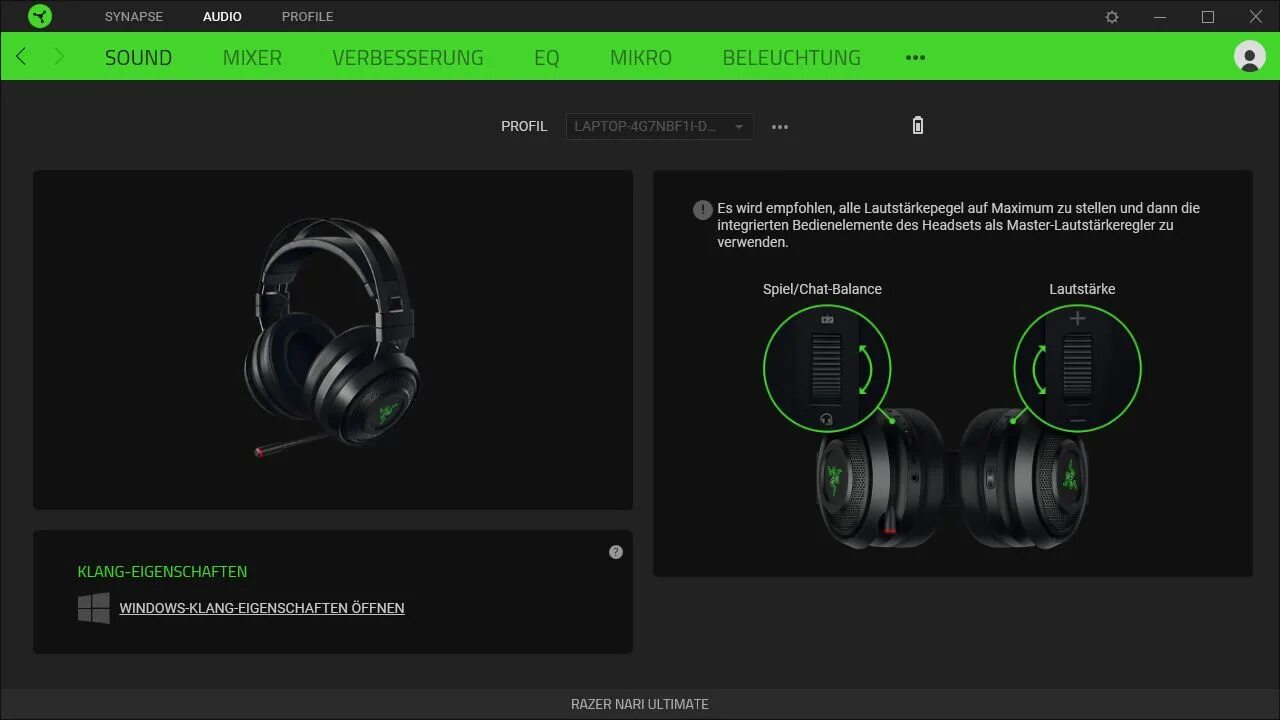
Task: Open help for Klang-Eigenschaften
Action: (616, 552)
